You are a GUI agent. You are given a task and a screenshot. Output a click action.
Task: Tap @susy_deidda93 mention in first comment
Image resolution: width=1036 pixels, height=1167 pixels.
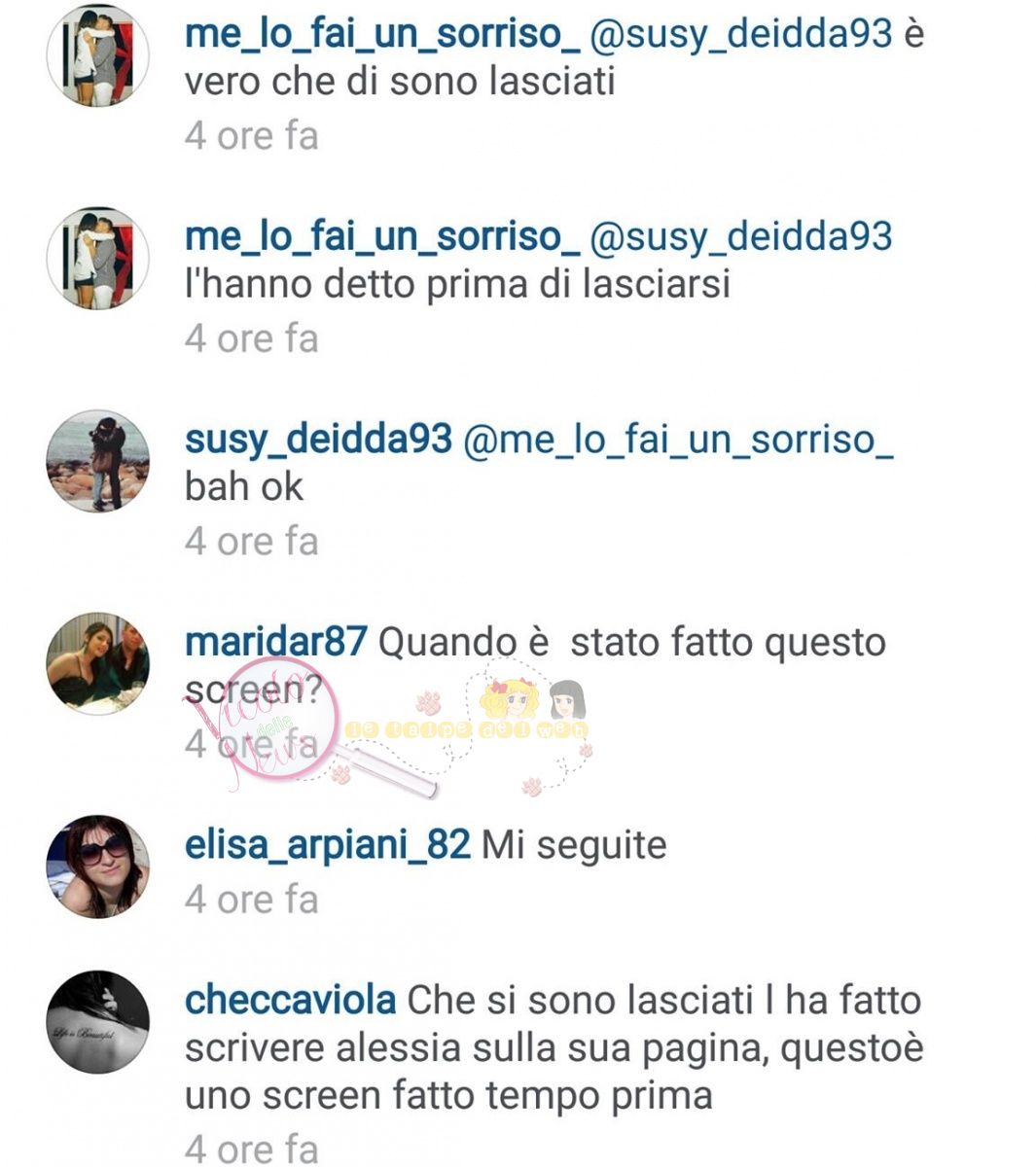(x=741, y=34)
